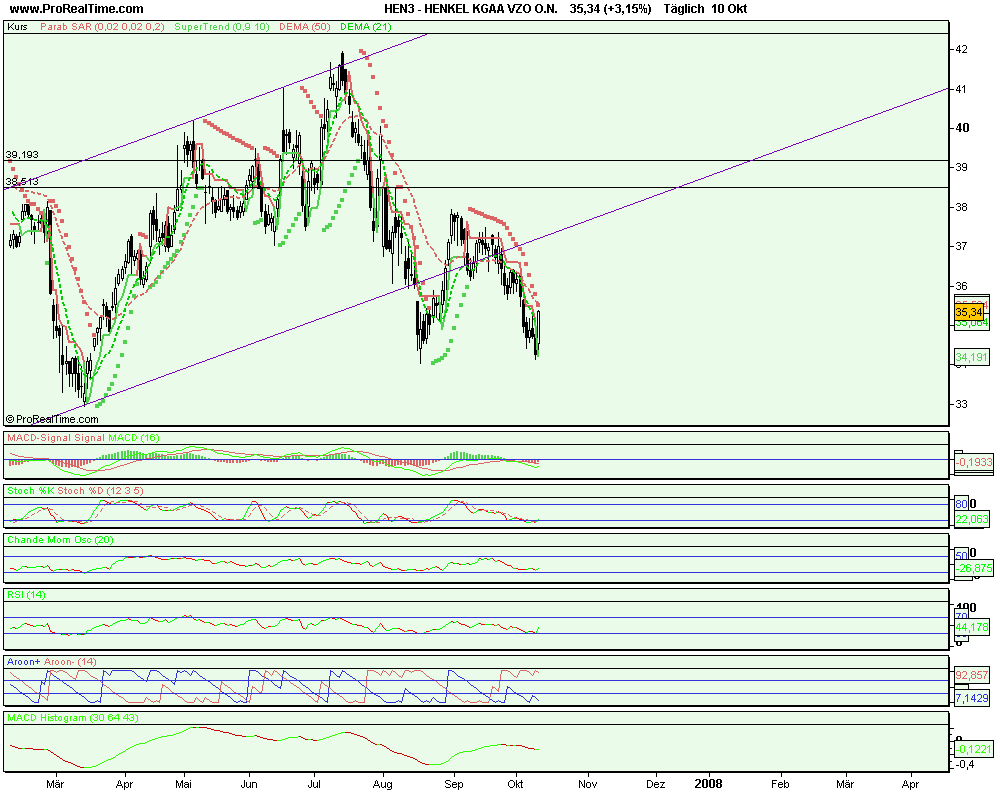Click the 44,178 RSI value tag

pyautogui.click(x=972, y=627)
